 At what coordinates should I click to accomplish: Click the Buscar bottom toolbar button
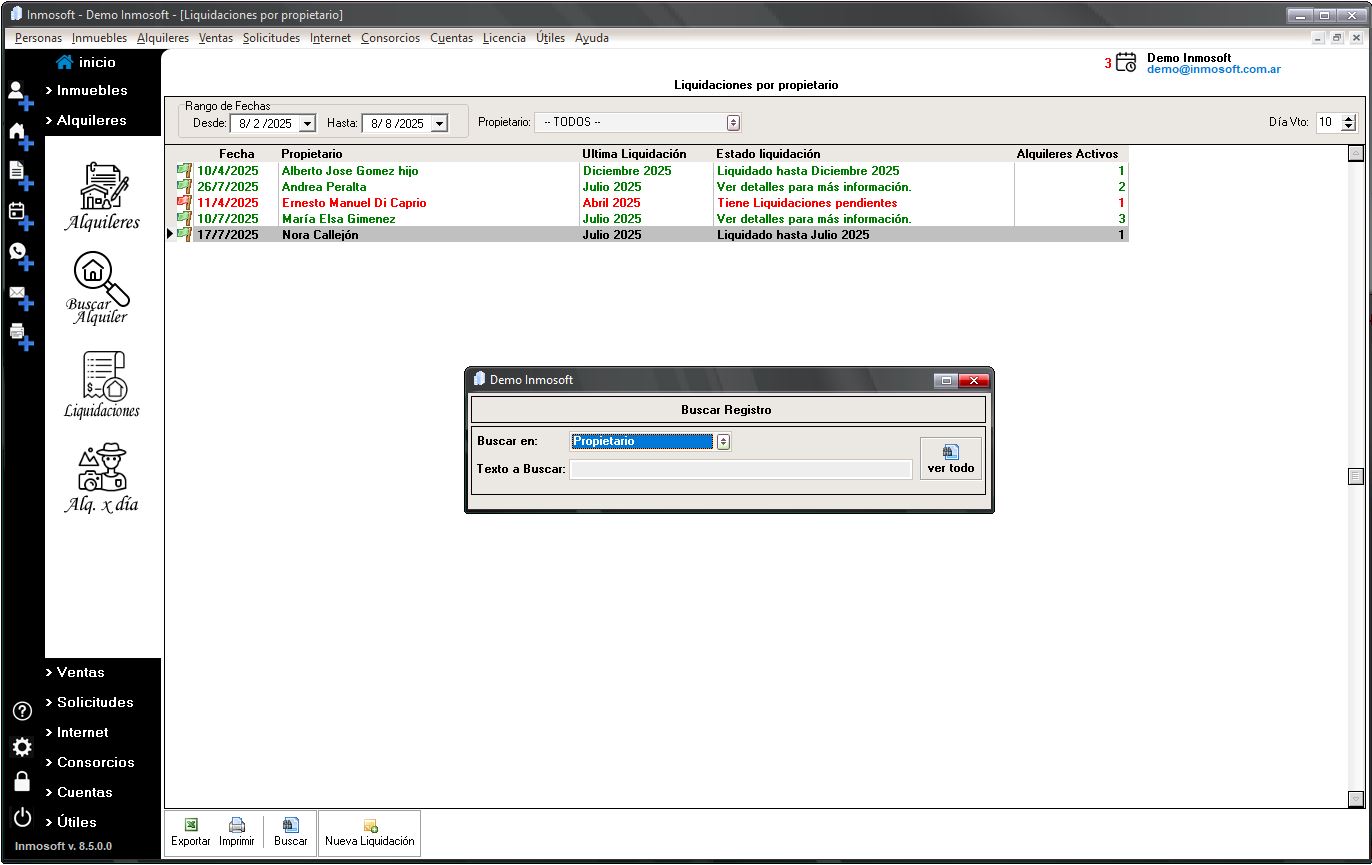(291, 832)
